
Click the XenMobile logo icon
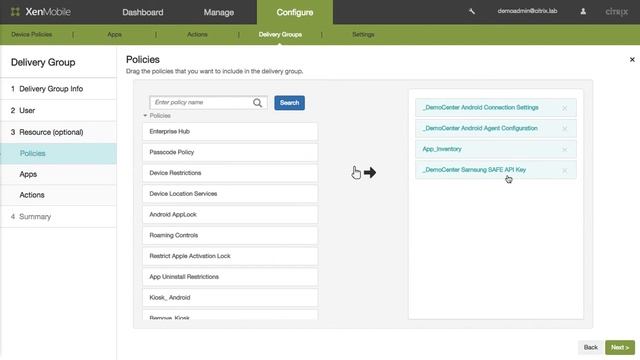pos(15,12)
